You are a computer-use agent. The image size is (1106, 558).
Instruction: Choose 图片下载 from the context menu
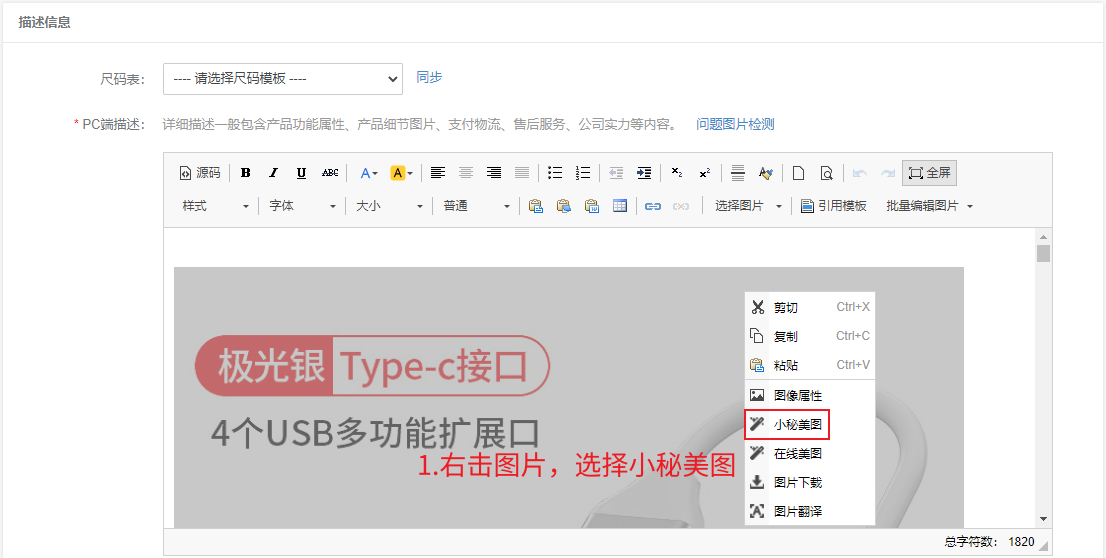pyautogui.click(x=810, y=483)
